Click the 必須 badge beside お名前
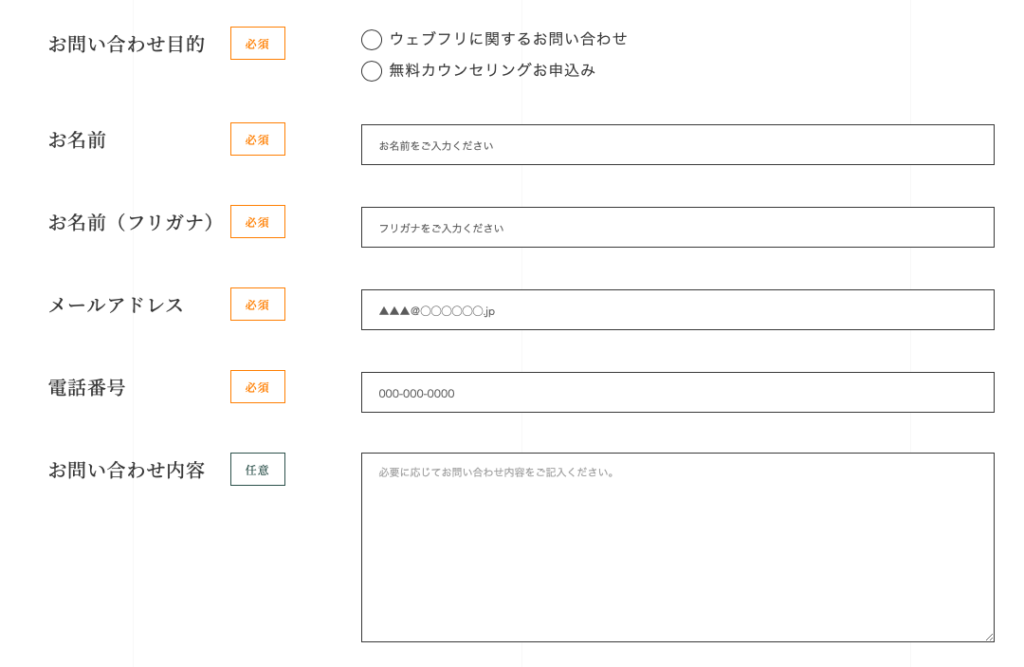Viewport: 1024px width, 667px height. coord(257,139)
